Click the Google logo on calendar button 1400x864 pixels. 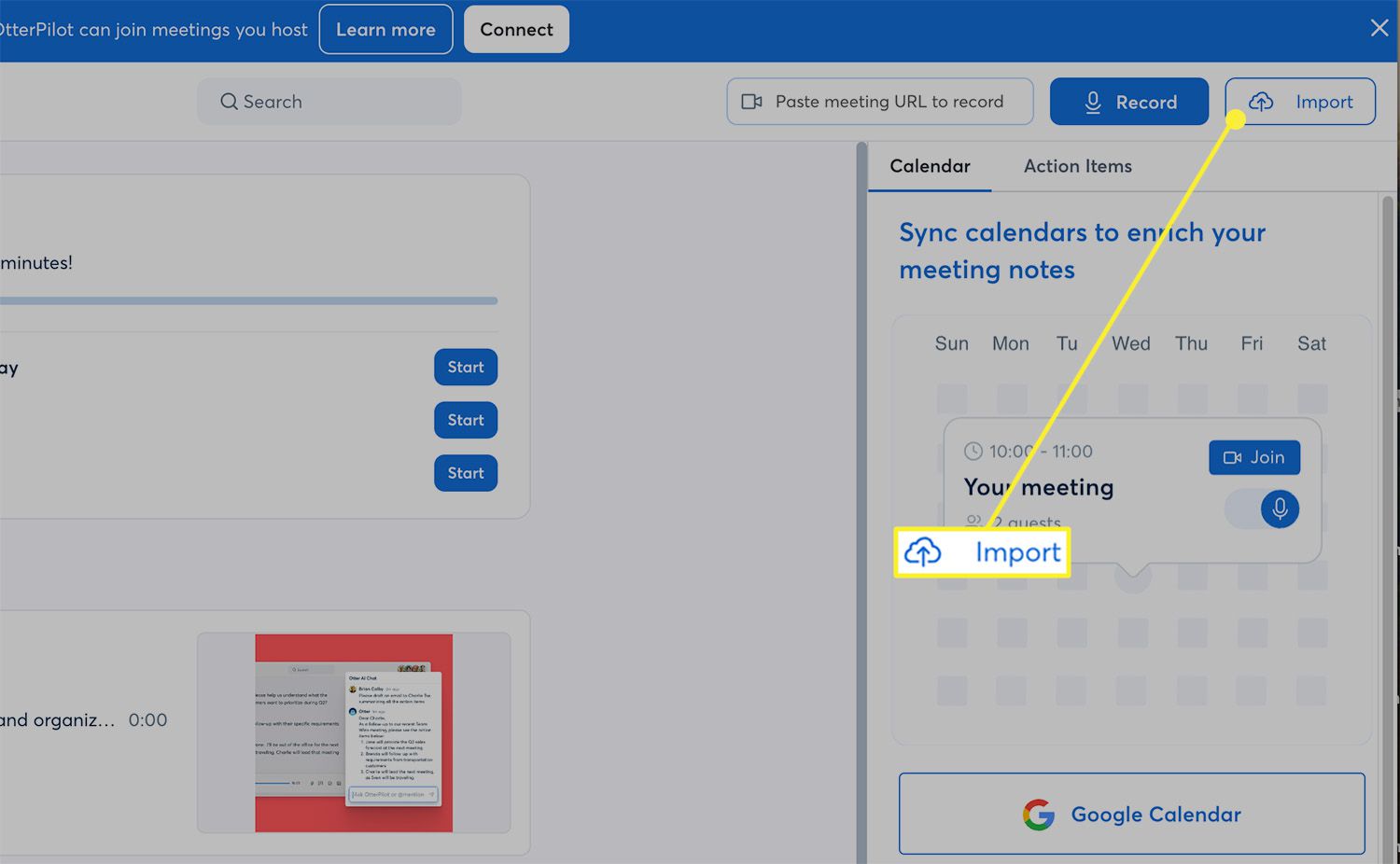[1038, 815]
